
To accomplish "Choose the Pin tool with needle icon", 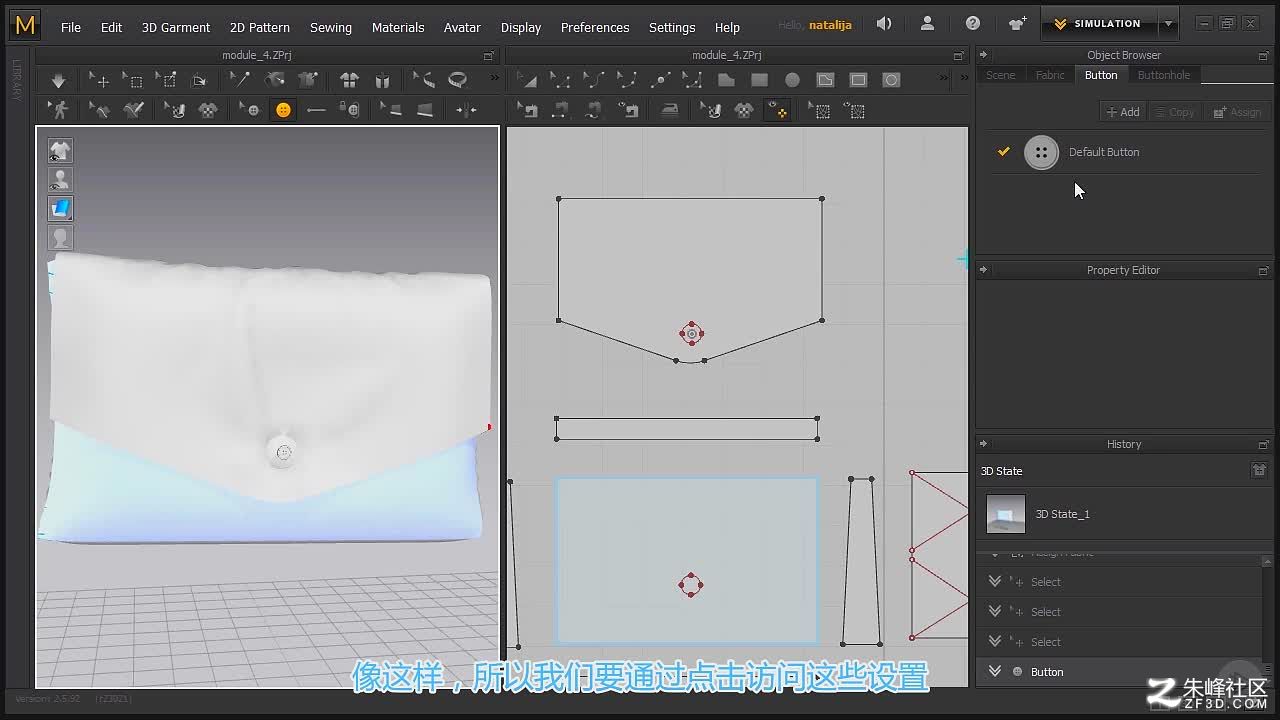I will coord(240,80).
